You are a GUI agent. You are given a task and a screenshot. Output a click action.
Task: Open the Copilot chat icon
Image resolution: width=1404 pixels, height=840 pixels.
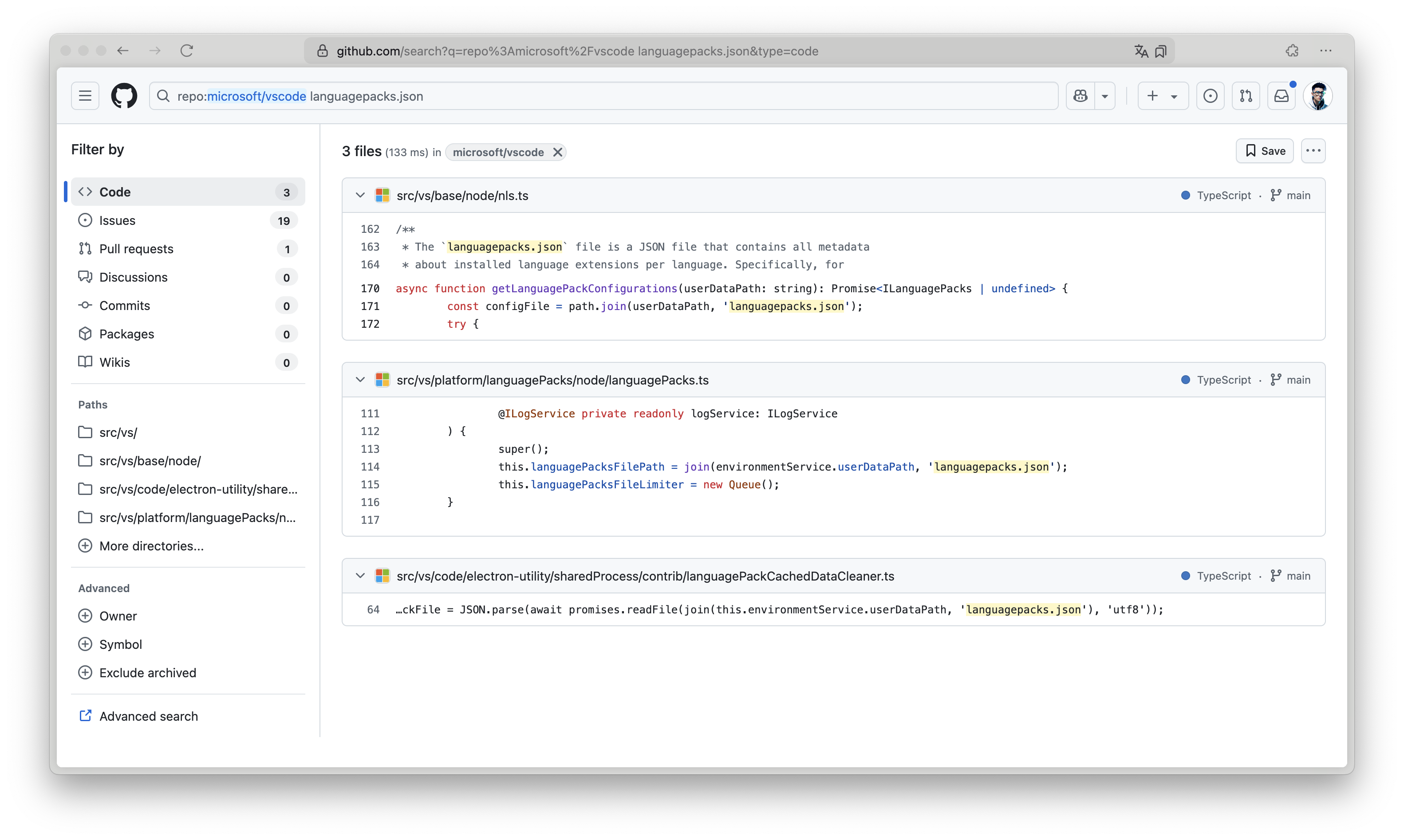[x=1080, y=96]
